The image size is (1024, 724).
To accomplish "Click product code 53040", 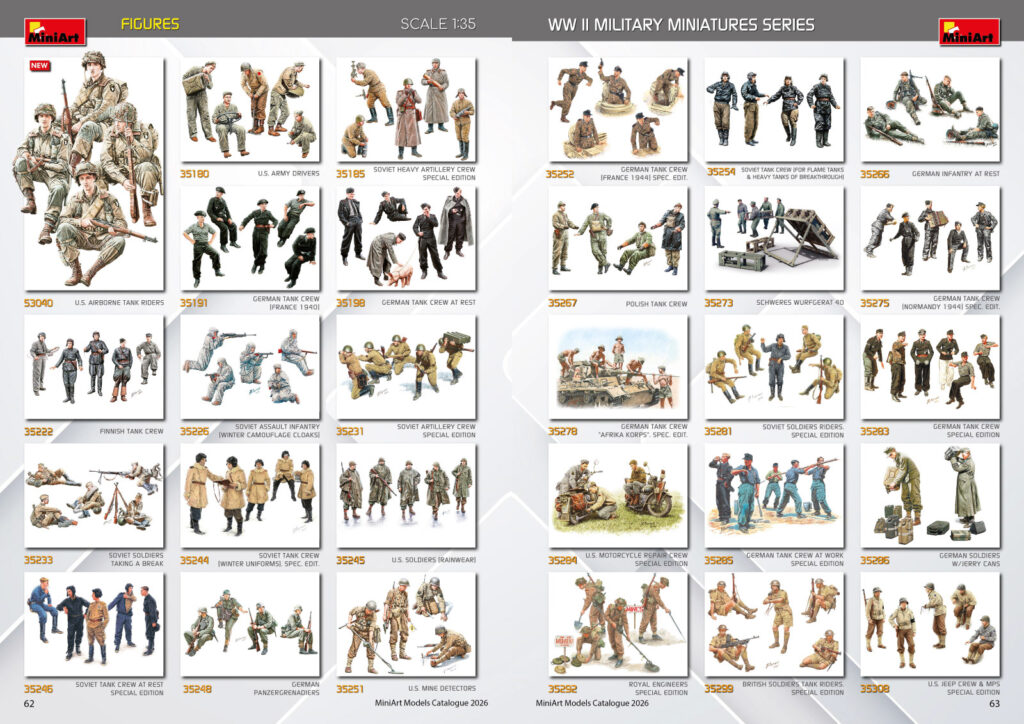I will pos(40,302).
